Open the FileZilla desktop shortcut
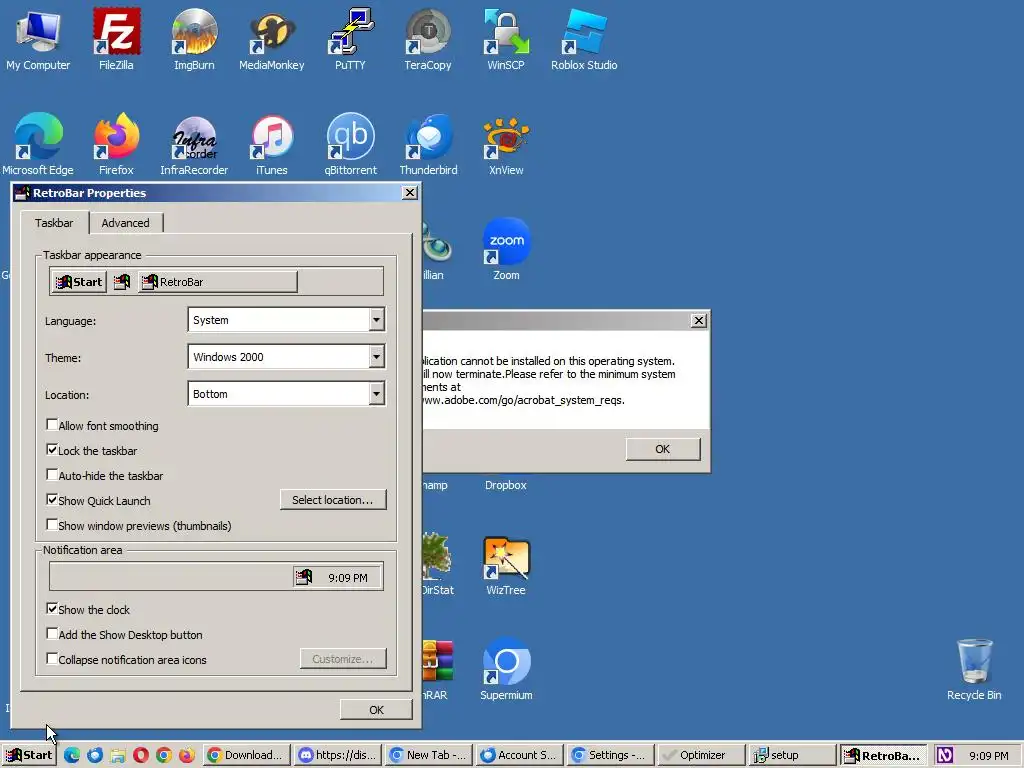The height and width of the screenshot is (768, 1024). point(116,38)
